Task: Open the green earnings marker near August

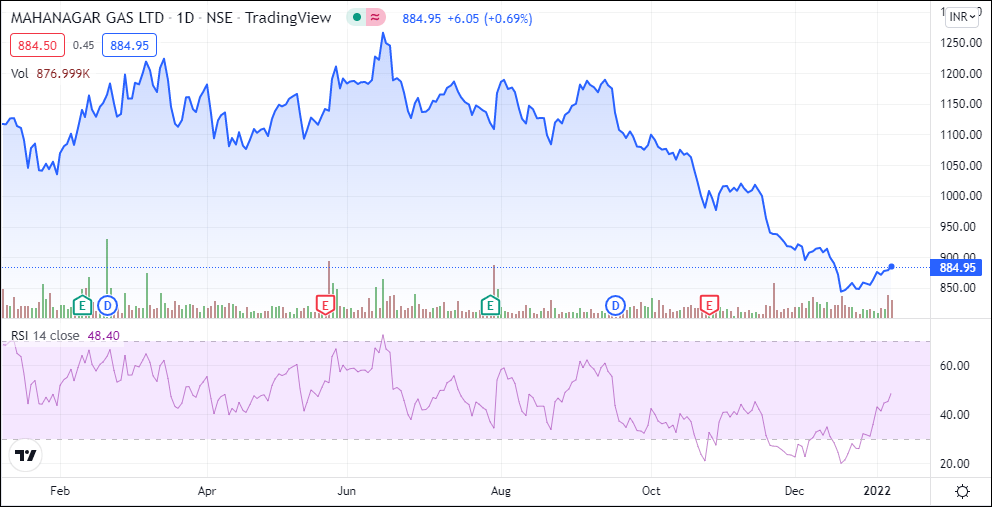Action: (490, 305)
